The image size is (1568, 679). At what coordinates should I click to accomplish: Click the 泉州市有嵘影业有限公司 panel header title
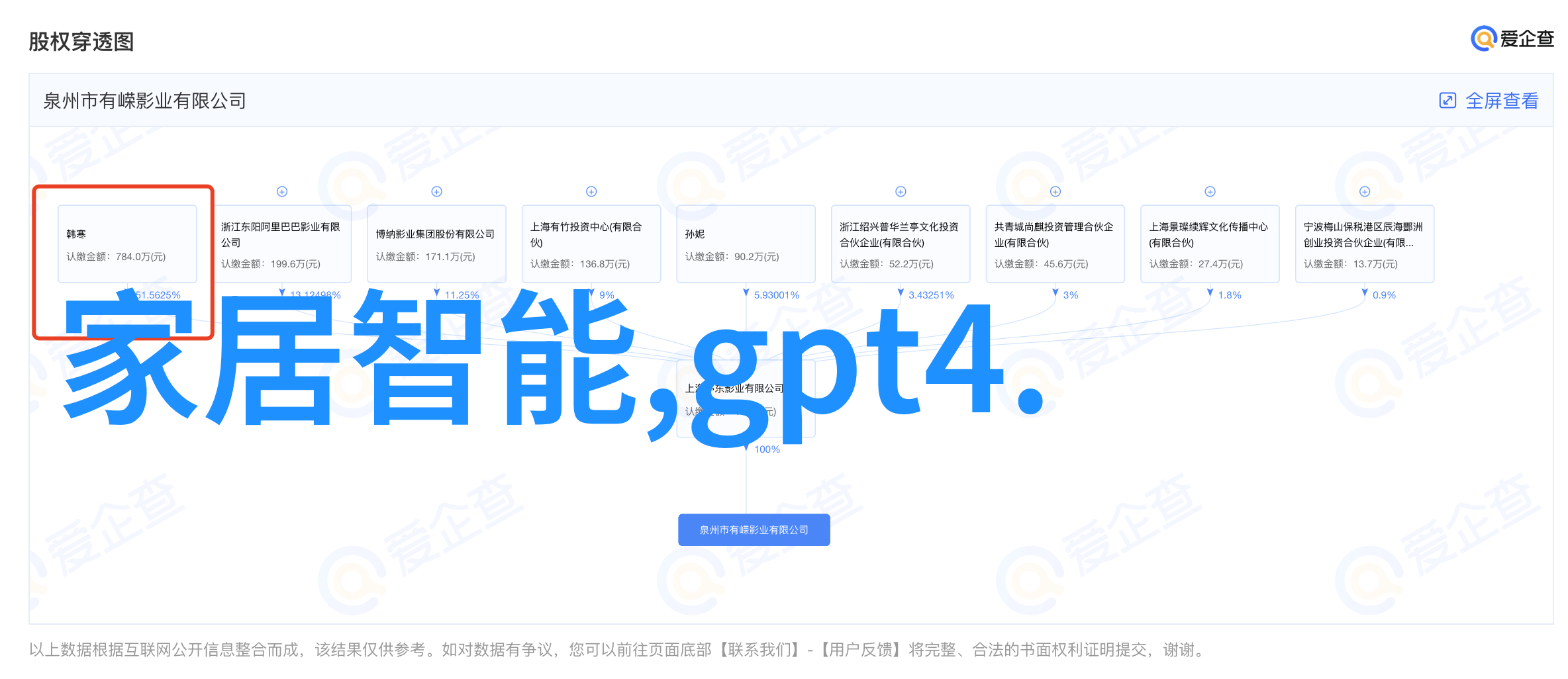(x=144, y=101)
